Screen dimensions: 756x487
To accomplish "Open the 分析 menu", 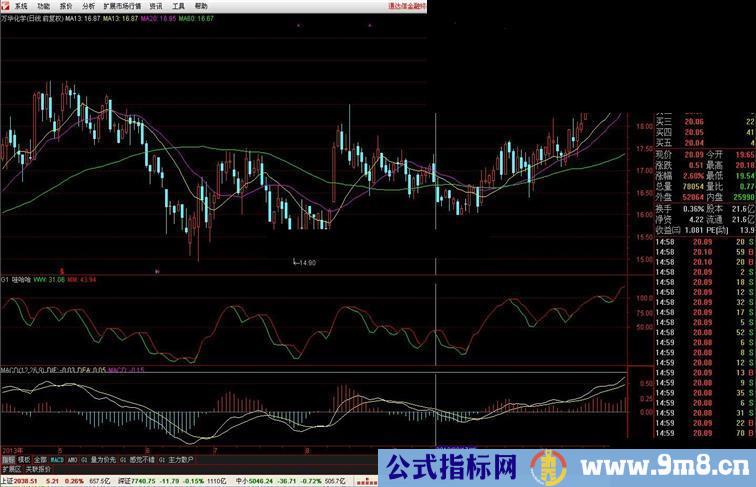I will tap(89, 5).
